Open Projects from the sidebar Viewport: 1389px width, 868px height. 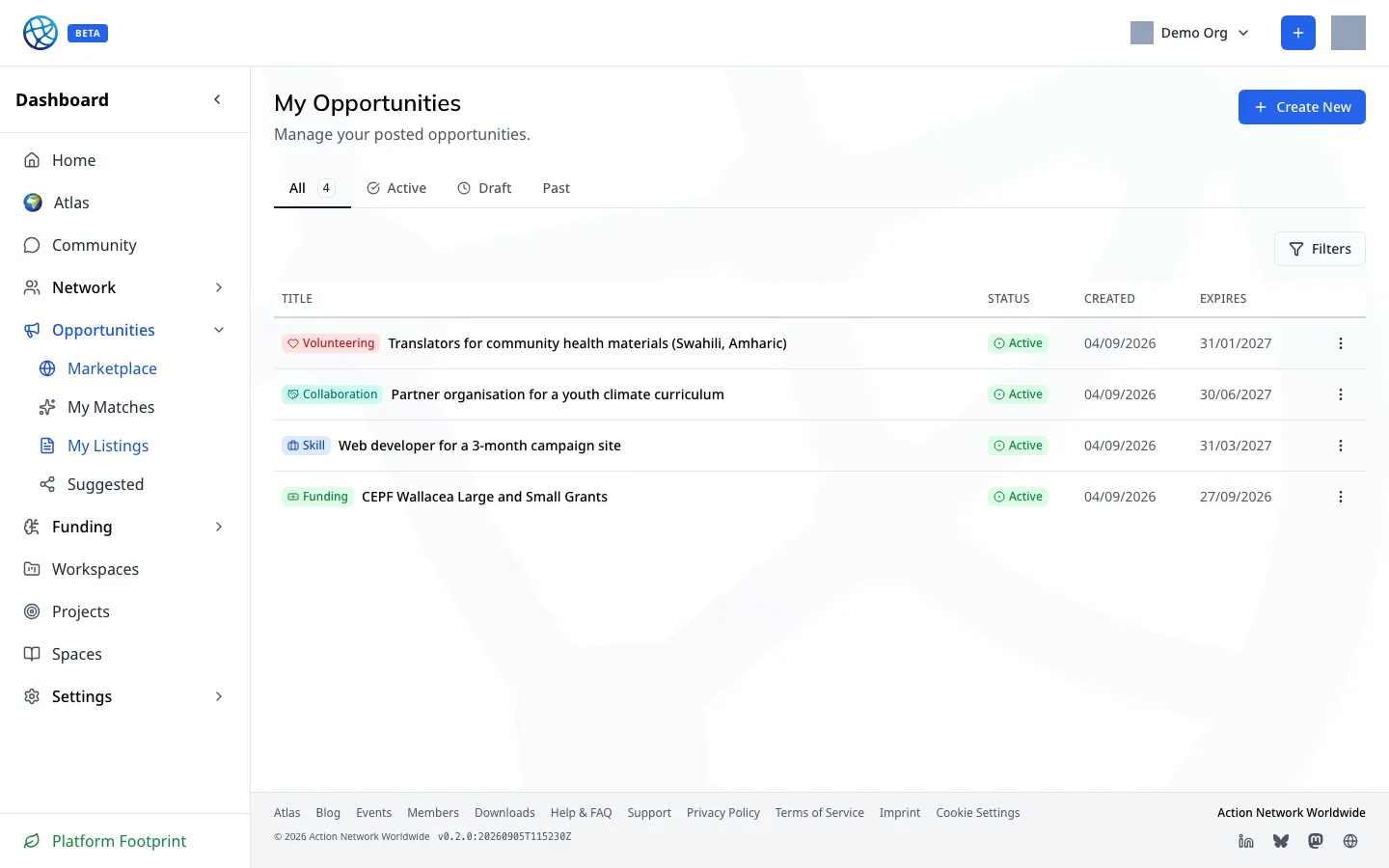[x=125, y=611]
